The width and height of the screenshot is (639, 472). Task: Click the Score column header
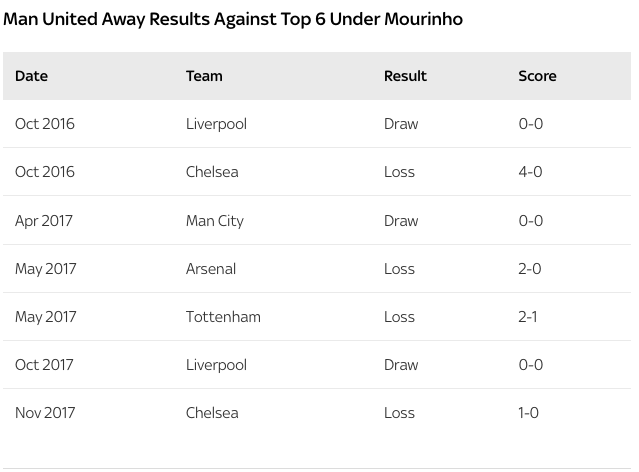click(537, 76)
